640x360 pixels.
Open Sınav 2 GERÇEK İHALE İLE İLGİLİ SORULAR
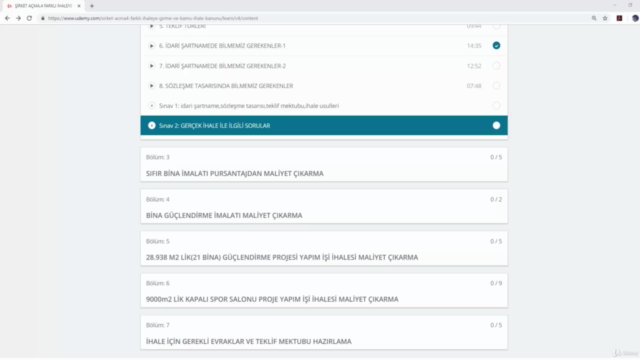(214, 126)
